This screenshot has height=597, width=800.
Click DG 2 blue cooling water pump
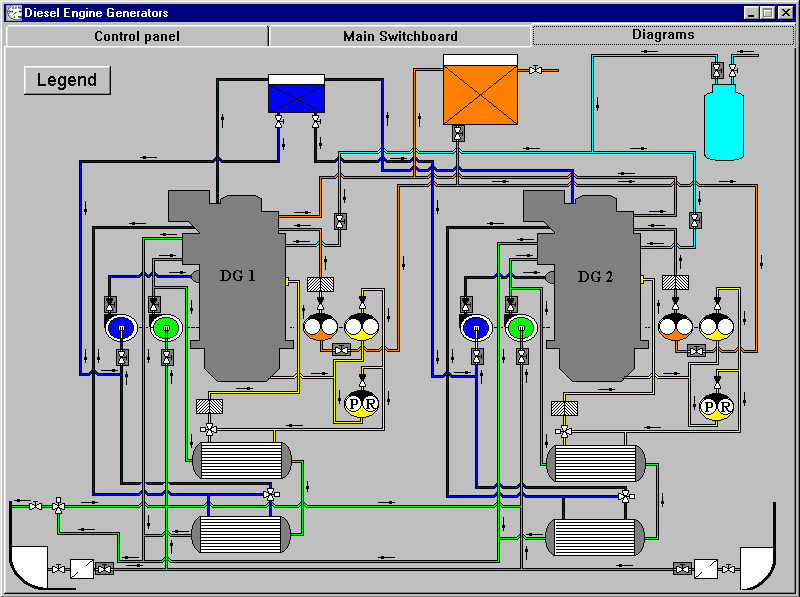click(476, 328)
